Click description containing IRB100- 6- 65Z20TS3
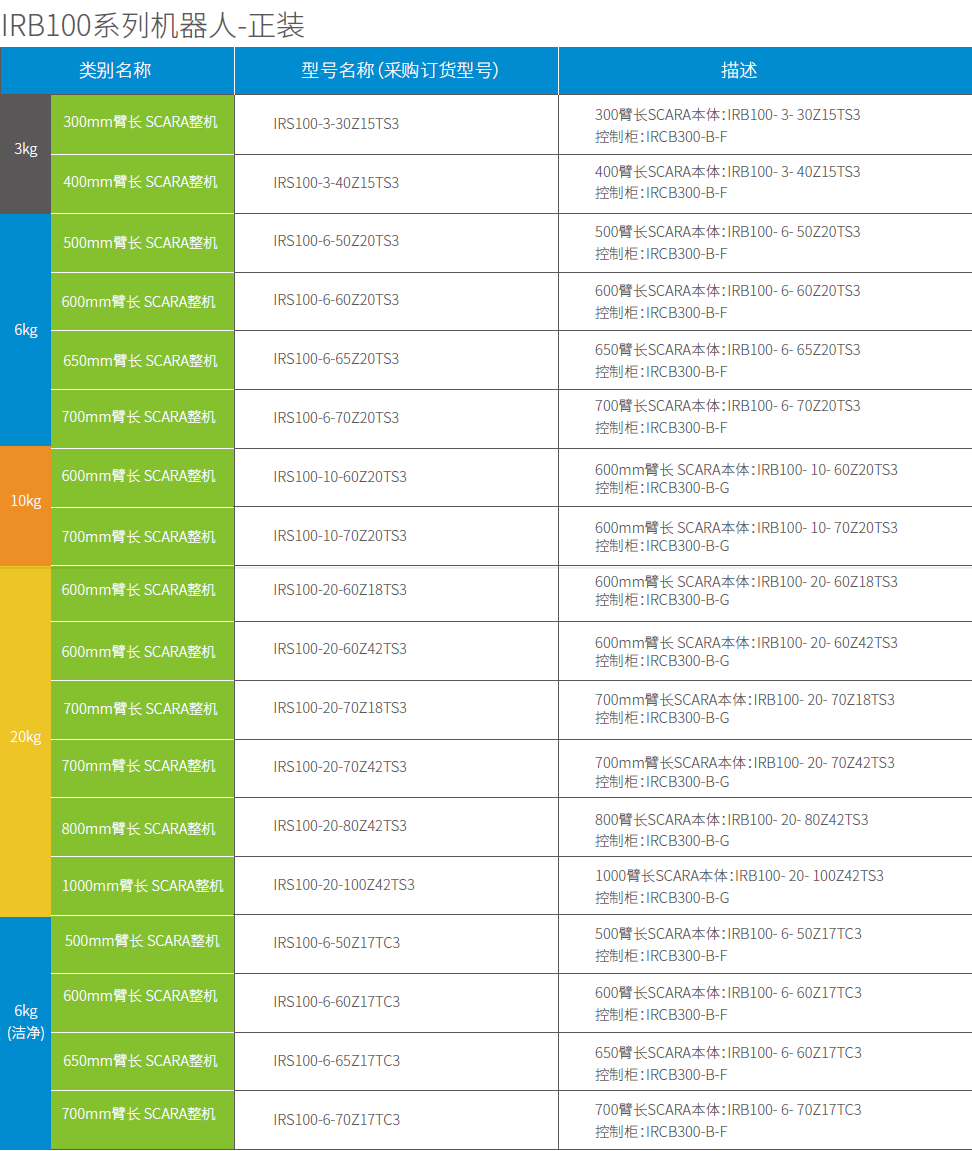The image size is (972, 1151). [728, 360]
